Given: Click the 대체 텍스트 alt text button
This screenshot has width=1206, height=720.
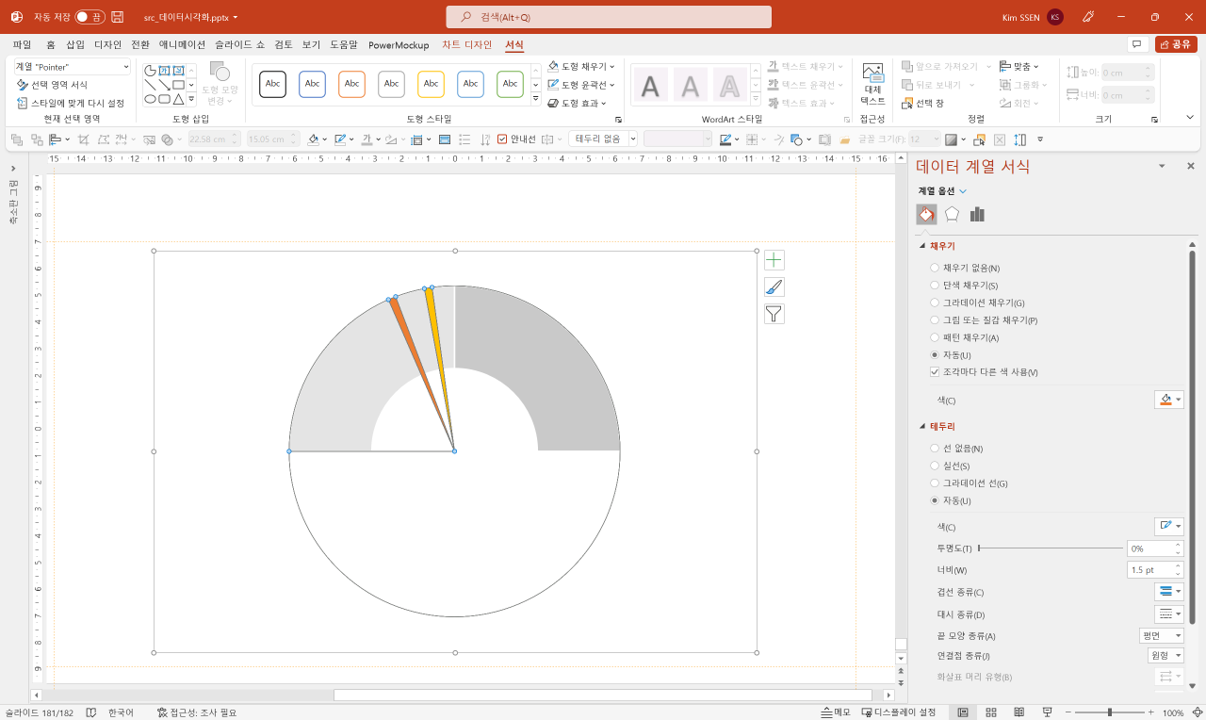Looking at the screenshot, I should [873, 84].
